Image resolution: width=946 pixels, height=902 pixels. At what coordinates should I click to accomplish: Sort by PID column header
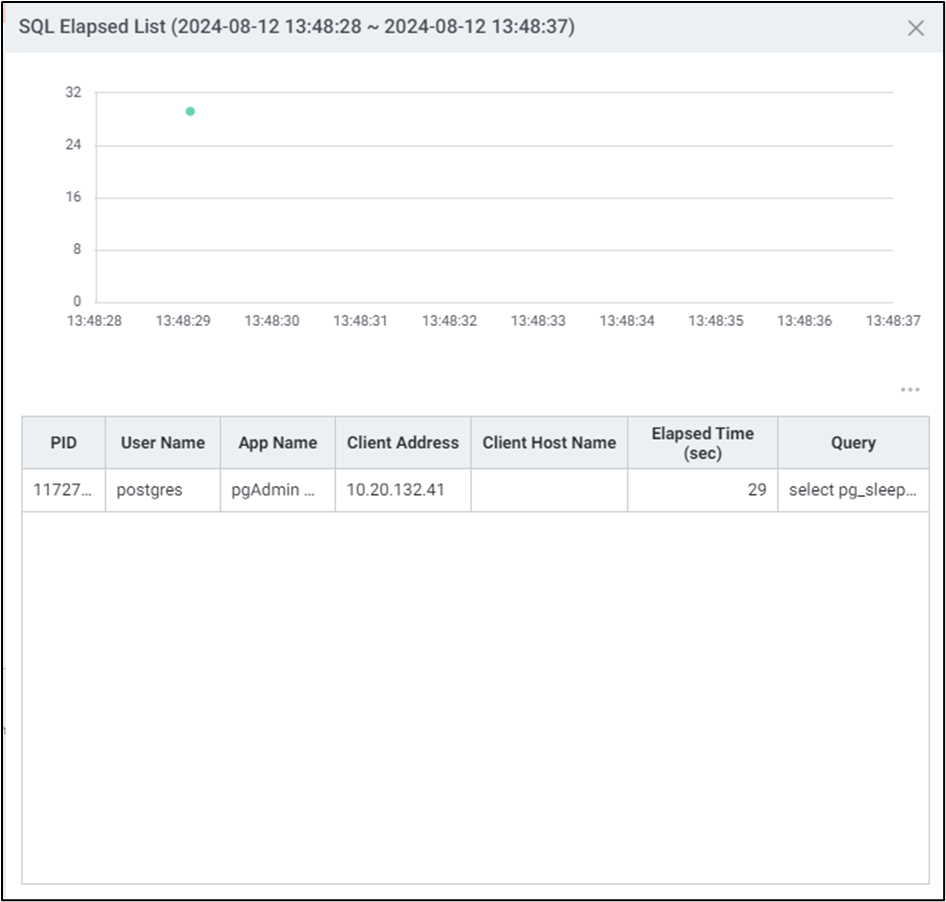pyautogui.click(x=63, y=443)
